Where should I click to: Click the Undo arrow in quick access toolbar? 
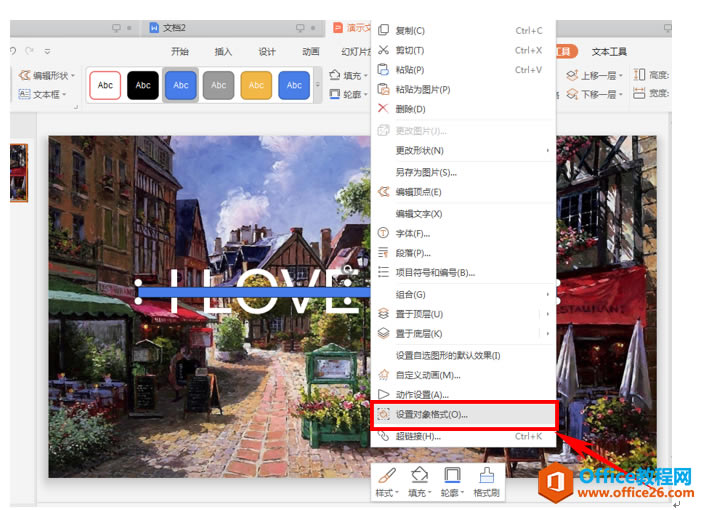coord(13,51)
